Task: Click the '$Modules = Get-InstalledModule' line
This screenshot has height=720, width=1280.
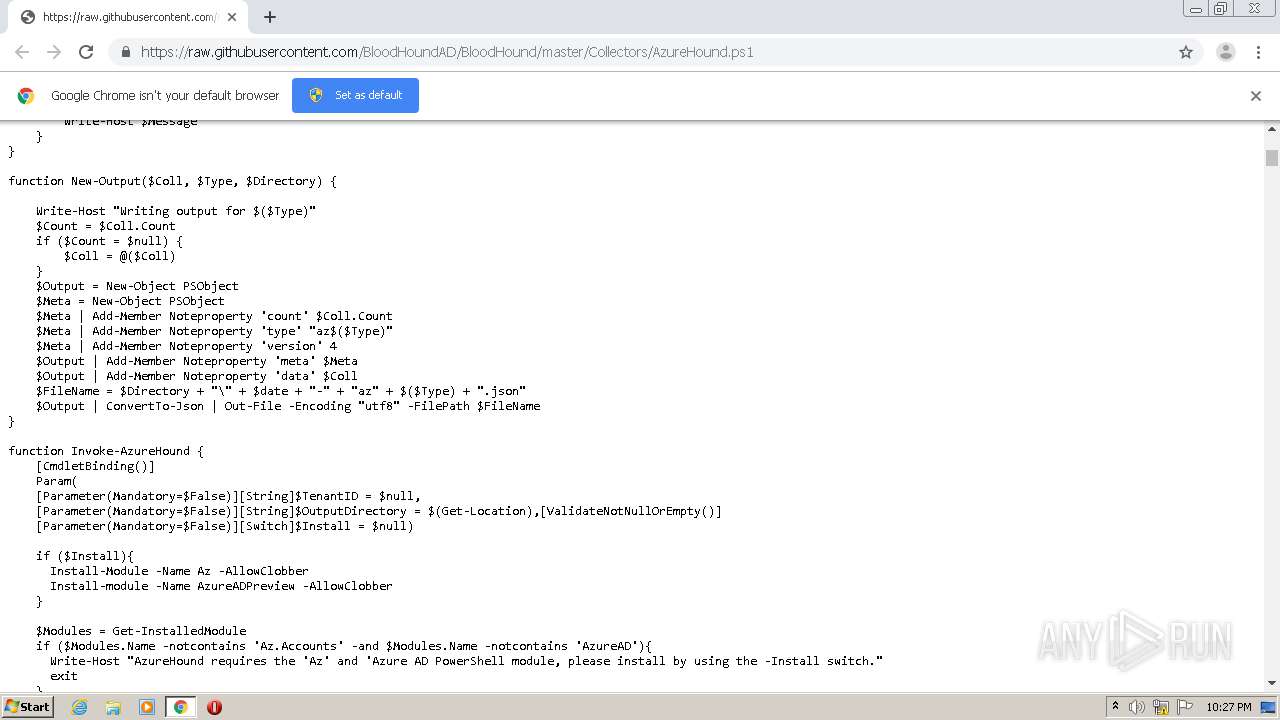Action: click(x=141, y=631)
